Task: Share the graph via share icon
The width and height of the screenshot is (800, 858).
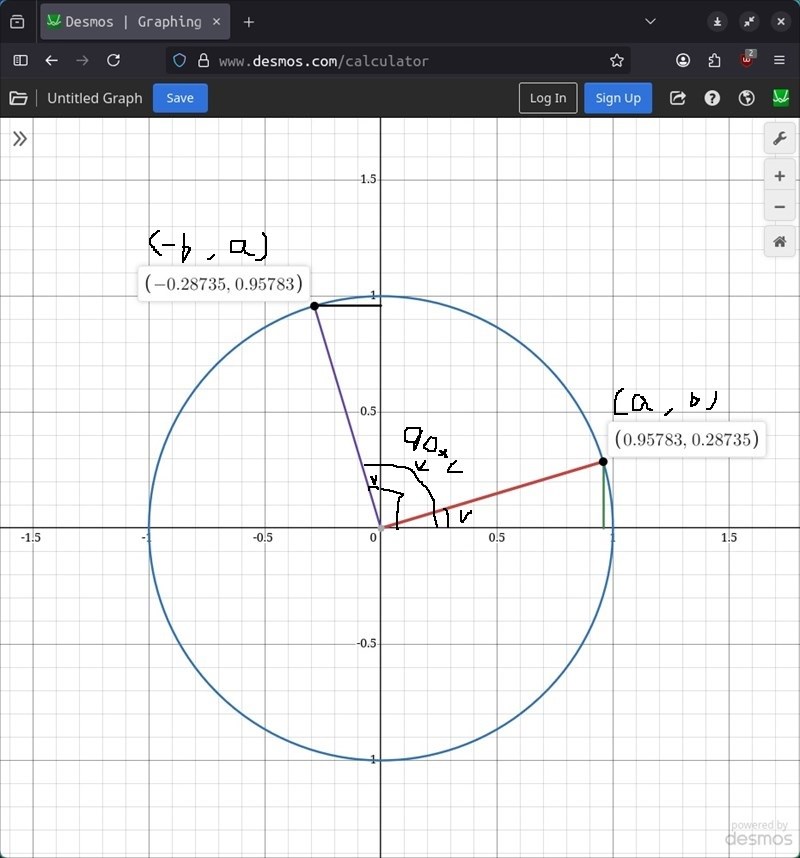Action: coord(678,98)
